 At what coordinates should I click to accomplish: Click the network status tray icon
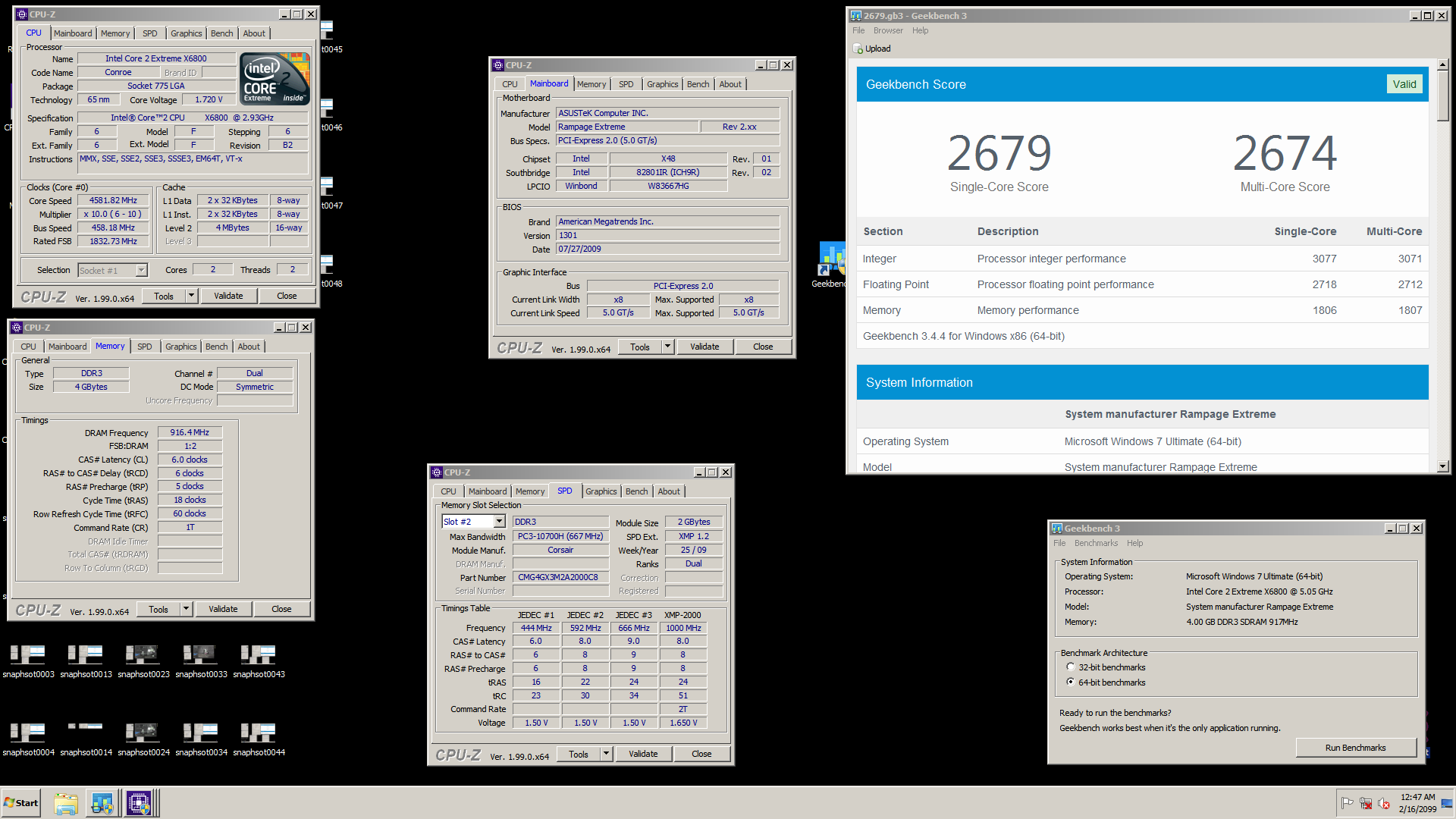click(x=1366, y=803)
